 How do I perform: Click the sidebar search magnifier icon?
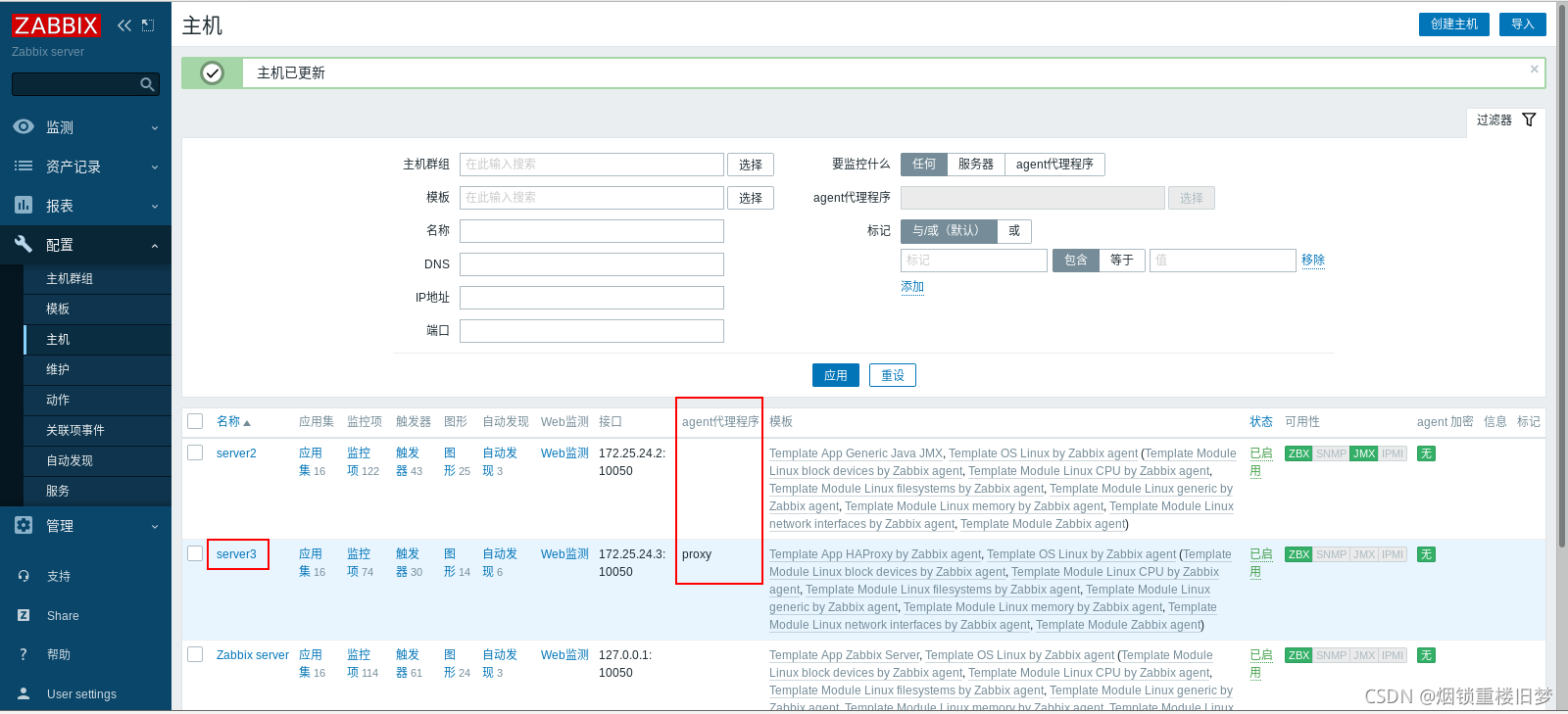tap(147, 84)
